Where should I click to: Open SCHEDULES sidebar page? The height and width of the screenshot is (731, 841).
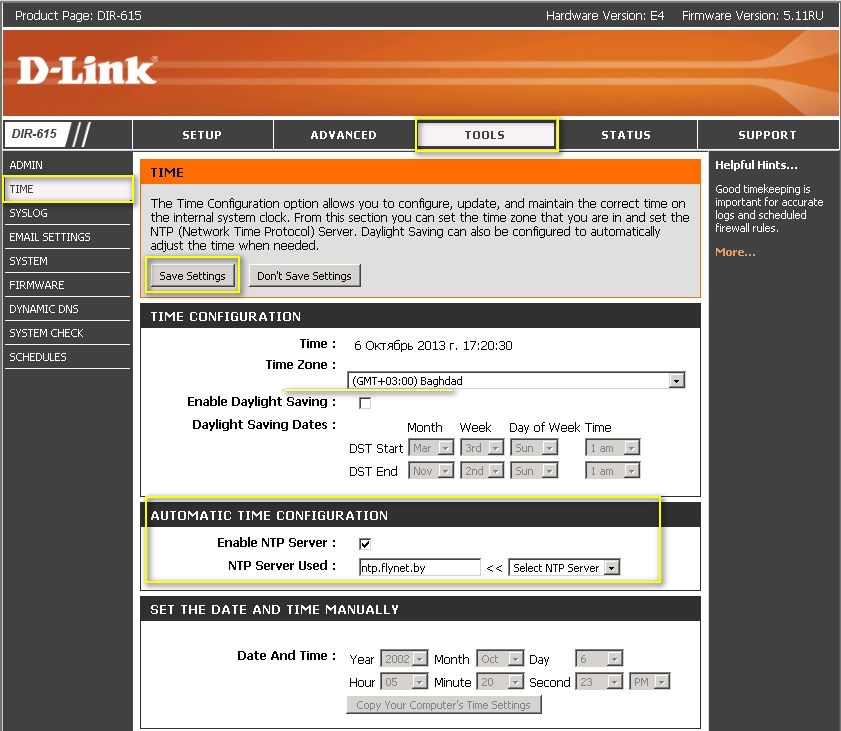(67, 357)
